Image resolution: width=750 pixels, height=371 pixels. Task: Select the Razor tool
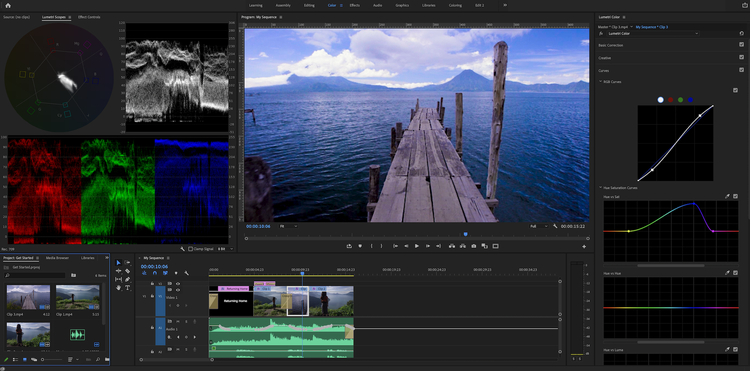pyautogui.click(x=128, y=271)
